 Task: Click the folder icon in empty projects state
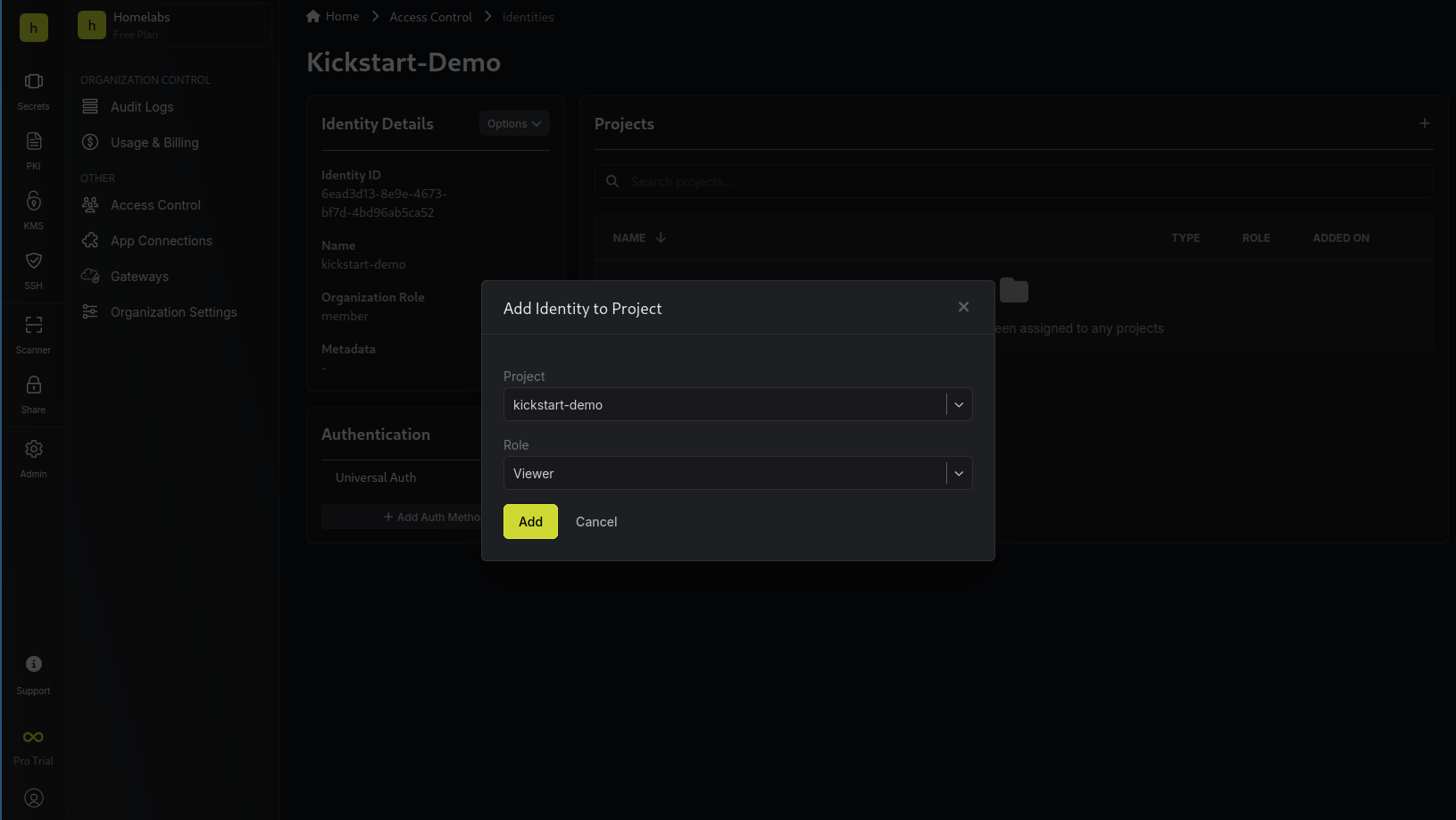[x=1014, y=291]
